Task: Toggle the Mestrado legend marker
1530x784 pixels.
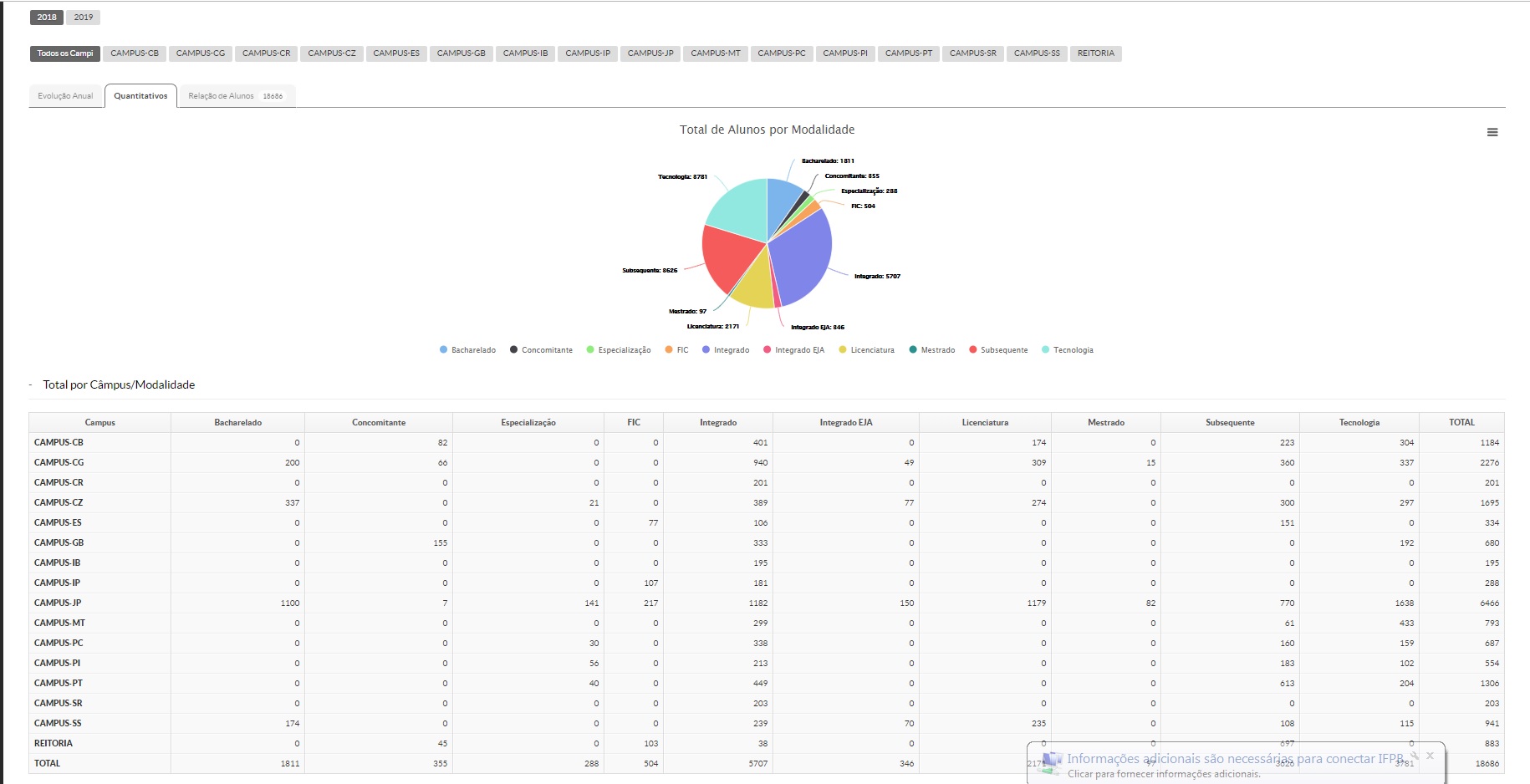Action: coord(913,350)
